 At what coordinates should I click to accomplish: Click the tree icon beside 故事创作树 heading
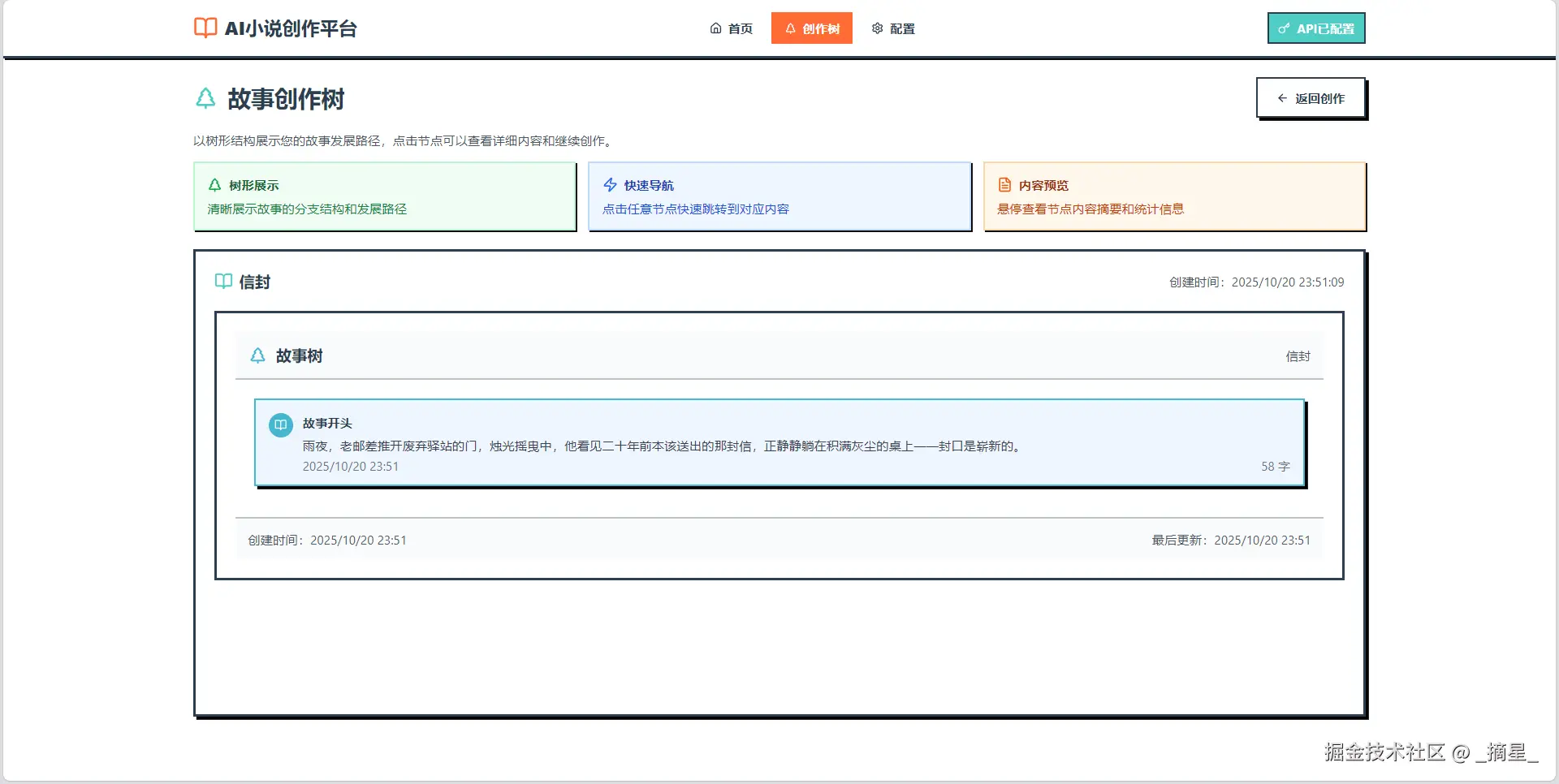205,99
